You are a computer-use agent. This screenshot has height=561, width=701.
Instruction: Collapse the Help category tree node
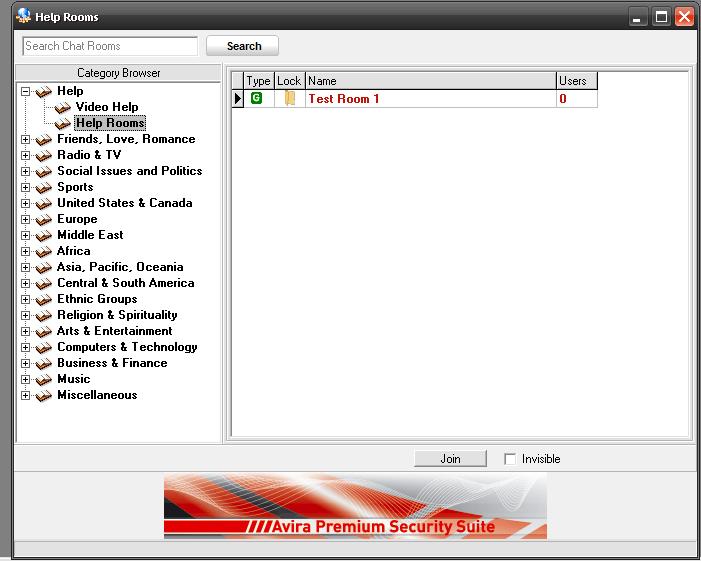pyautogui.click(x=25, y=91)
